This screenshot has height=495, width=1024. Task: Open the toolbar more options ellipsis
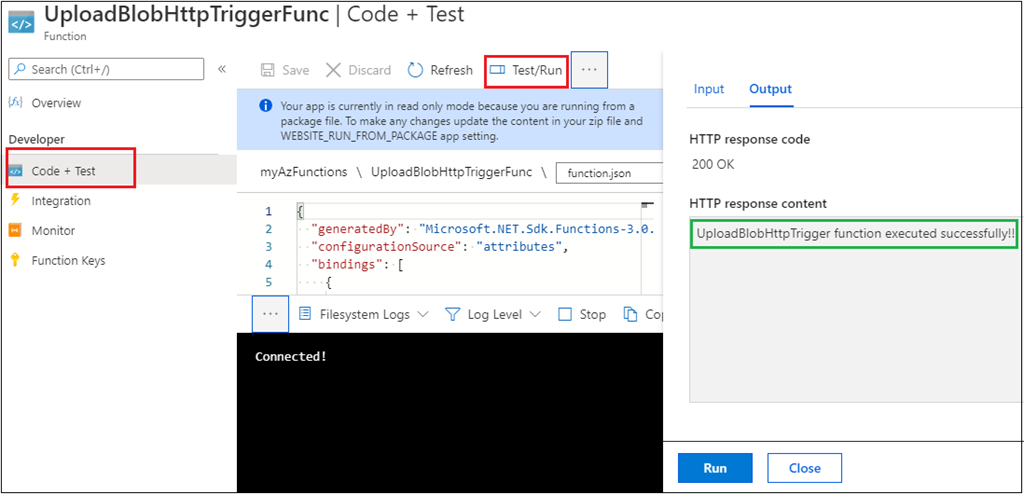pos(589,70)
